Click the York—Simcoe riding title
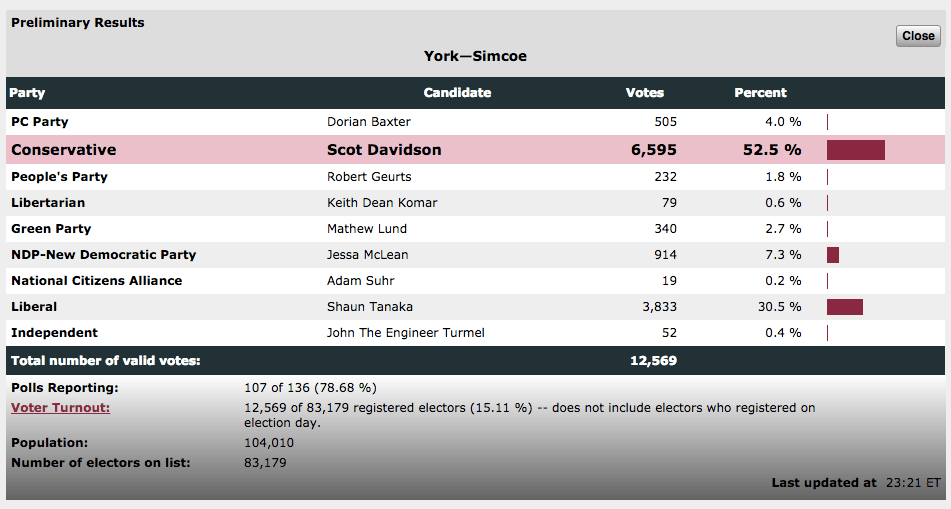The width and height of the screenshot is (951, 509). click(x=476, y=56)
